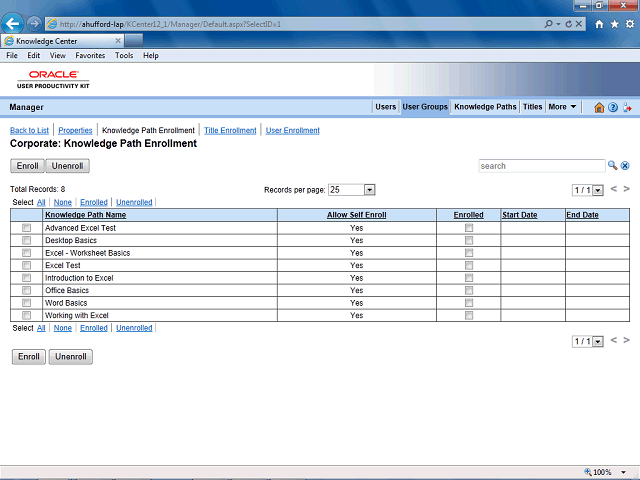Open the Favorites menu
This screenshot has width=640, height=480.
point(90,56)
